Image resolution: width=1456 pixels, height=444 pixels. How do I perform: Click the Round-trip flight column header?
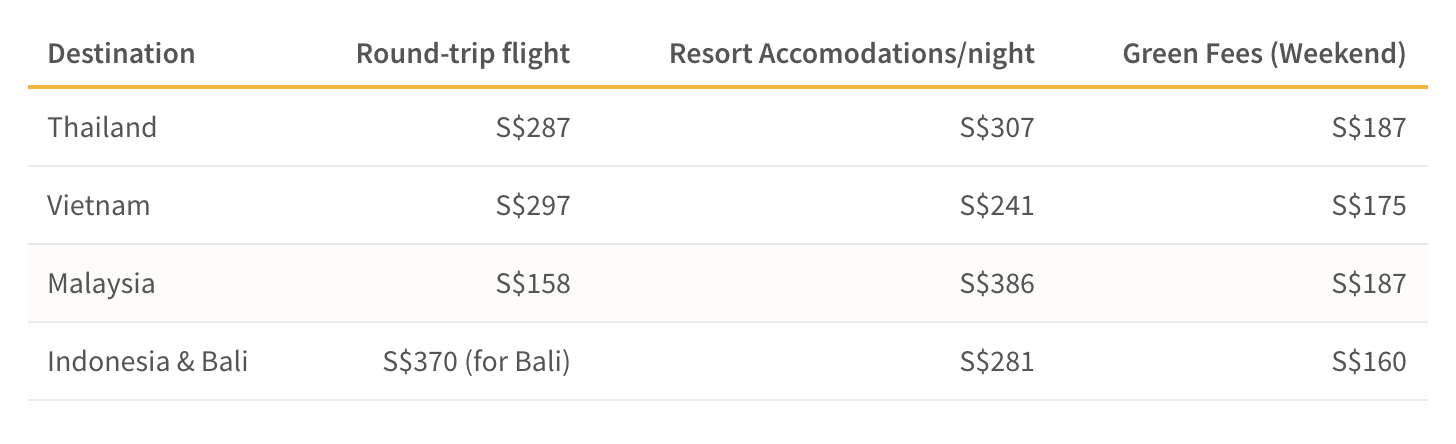tap(463, 53)
